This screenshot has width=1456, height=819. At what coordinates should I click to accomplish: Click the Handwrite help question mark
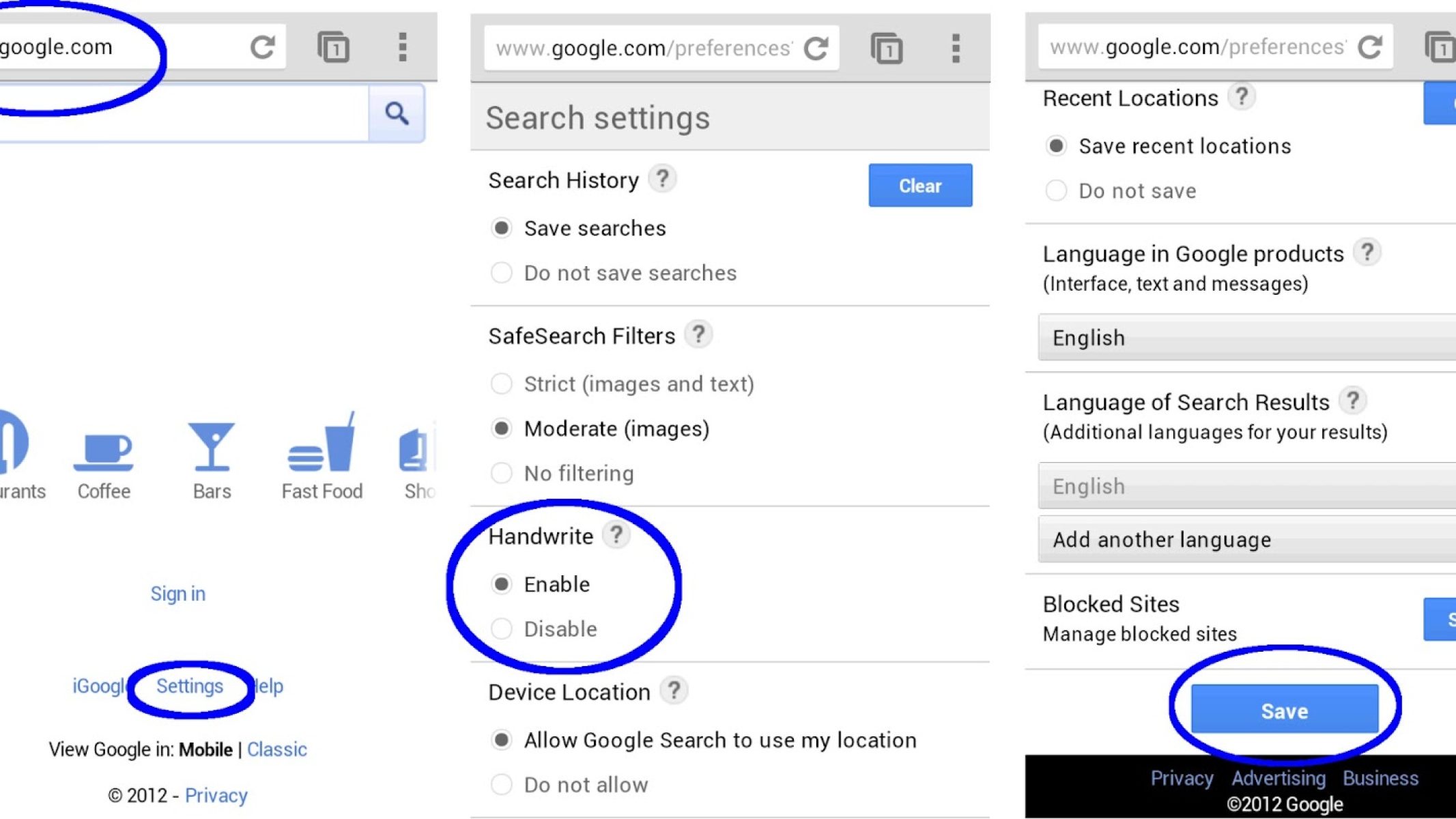click(x=616, y=535)
